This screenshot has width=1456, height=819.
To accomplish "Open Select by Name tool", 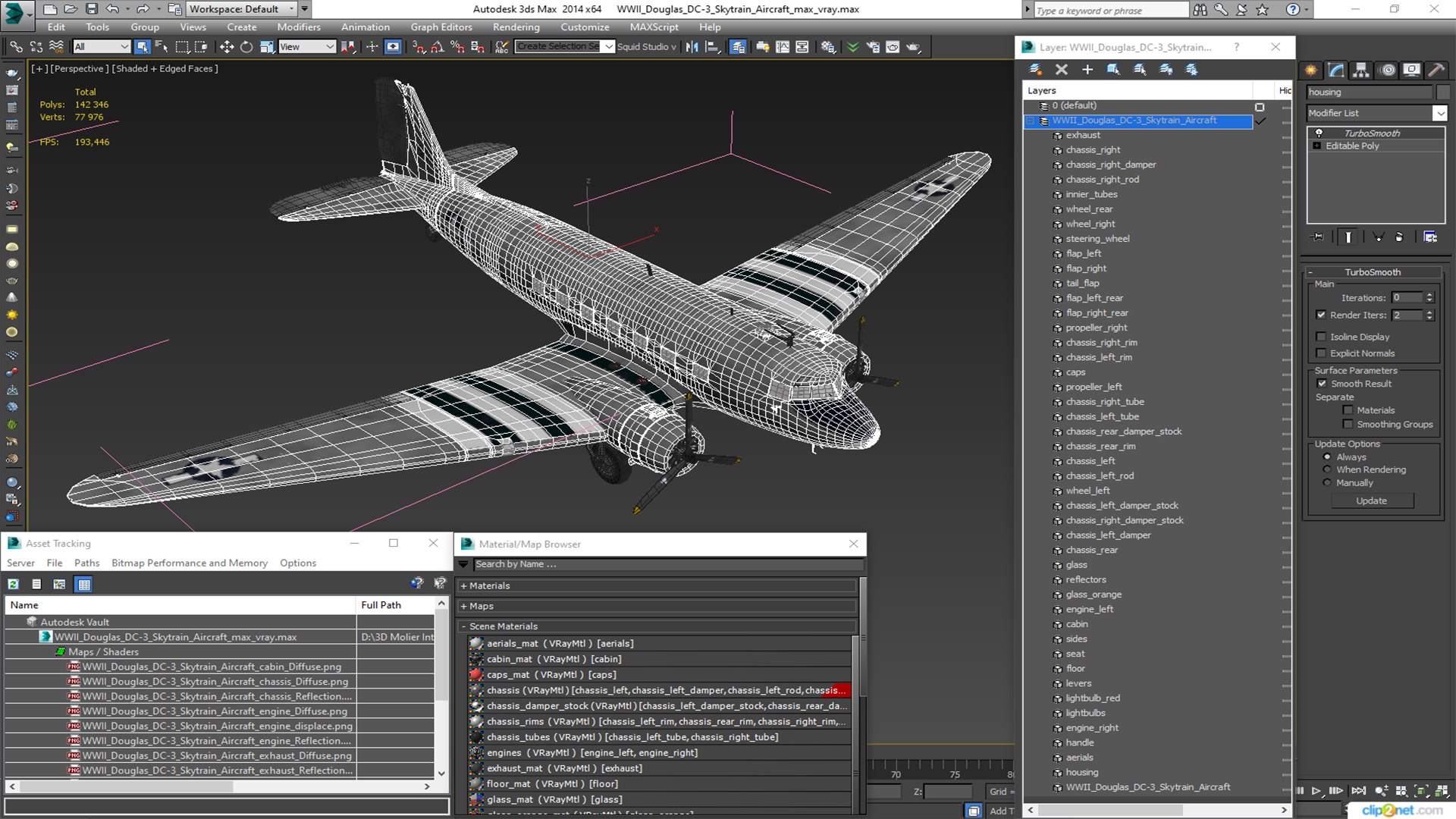I will [x=162, y=47].
